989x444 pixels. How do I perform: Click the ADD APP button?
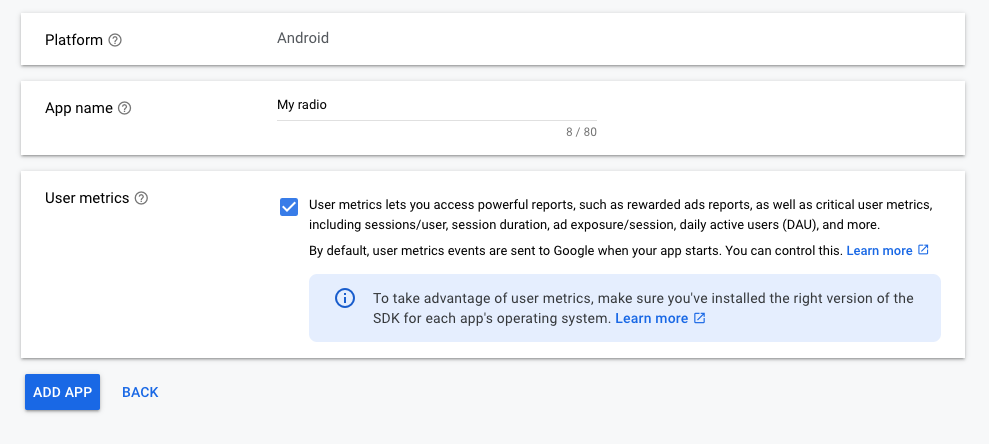pos(62,392)
